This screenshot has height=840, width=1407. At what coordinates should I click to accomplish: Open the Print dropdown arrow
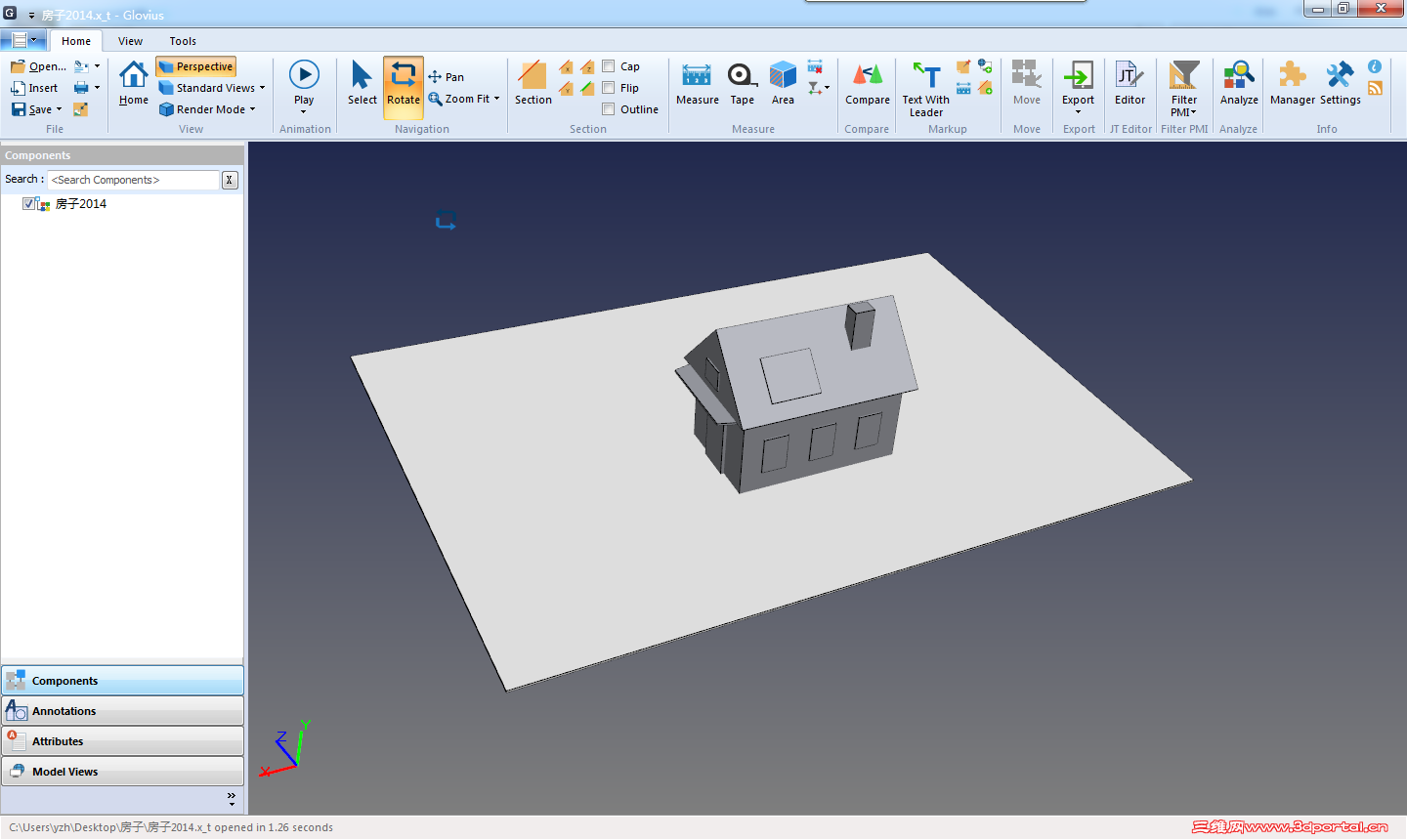pos(97,88)
